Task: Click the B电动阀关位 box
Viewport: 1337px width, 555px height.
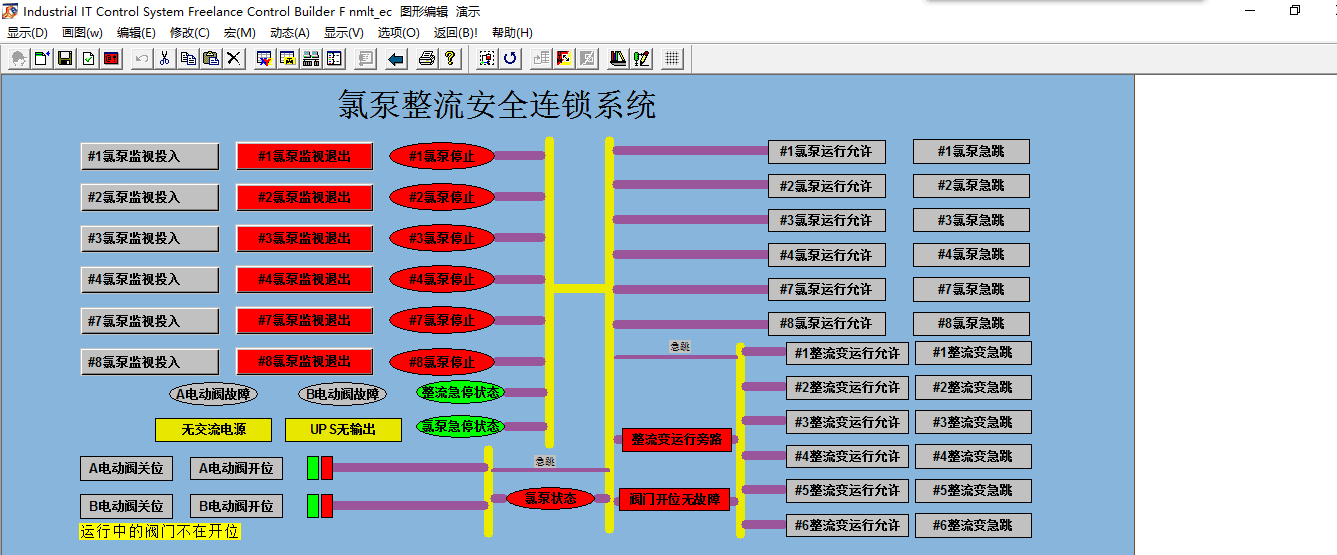Action: 126,506
